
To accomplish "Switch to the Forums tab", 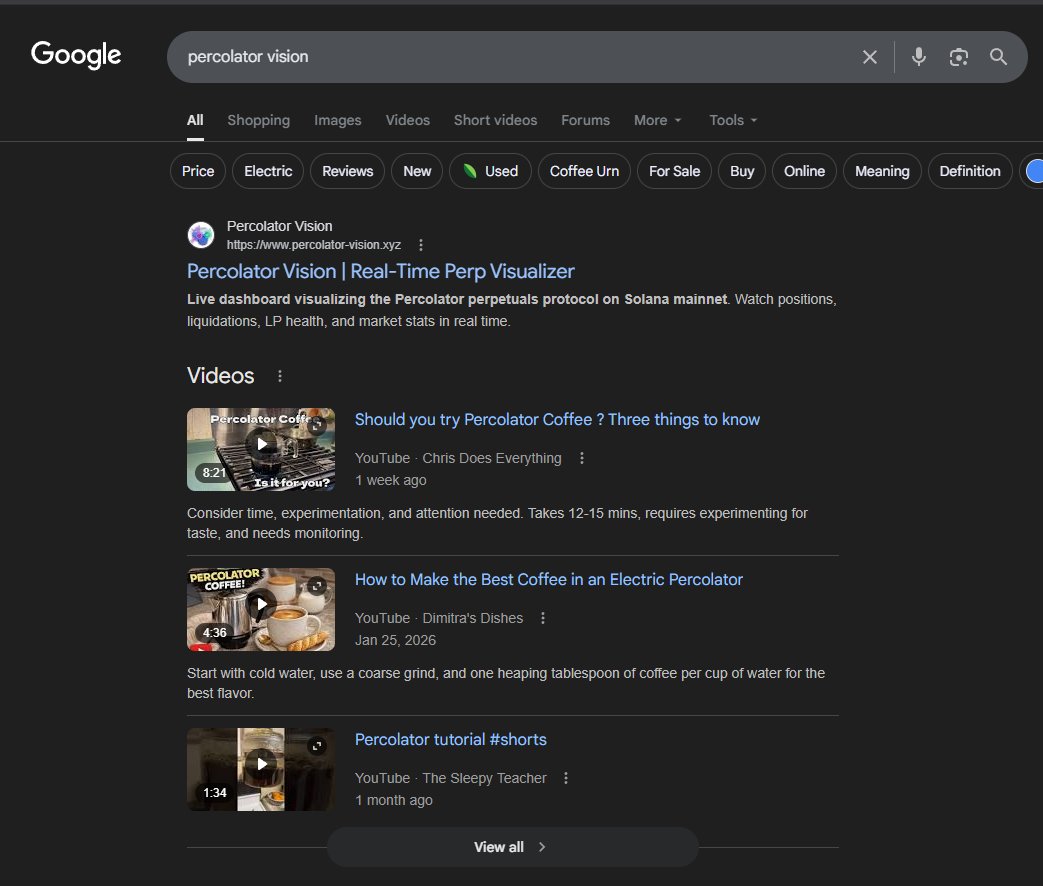I will (x=585, y=120).
